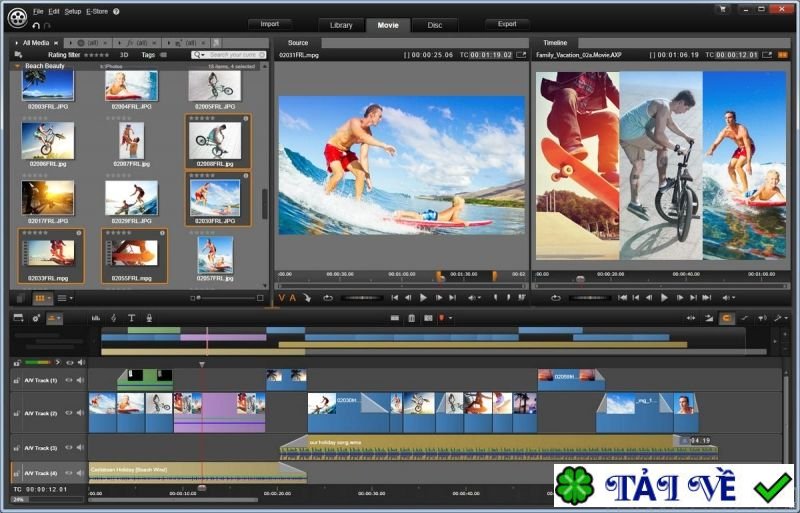The height and width of the screenshot is (513, 800).
Task: Open the search options dropdown magnifier
Action: [x=199, y=54]
